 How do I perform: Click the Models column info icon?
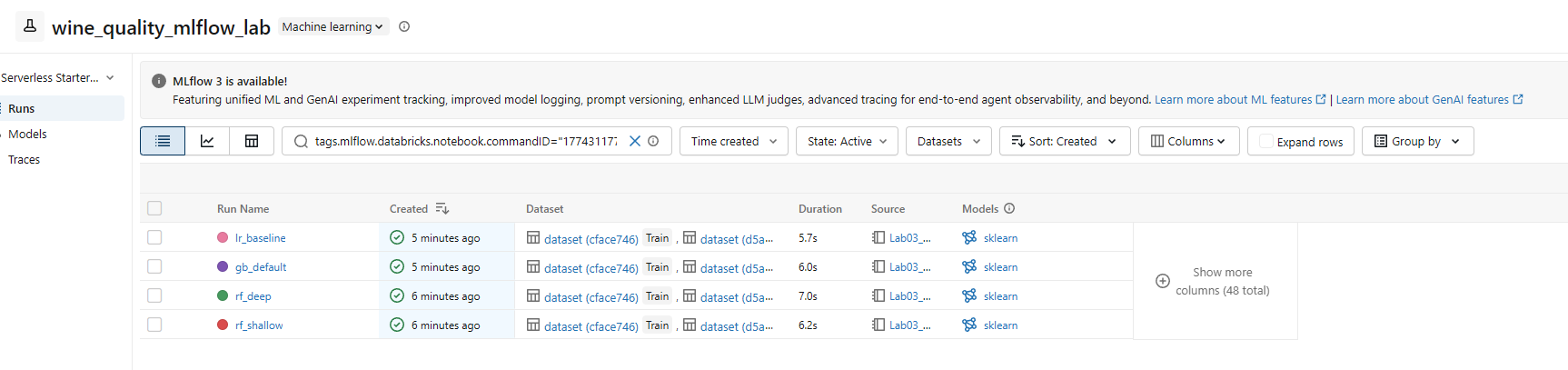[1009, 208]
